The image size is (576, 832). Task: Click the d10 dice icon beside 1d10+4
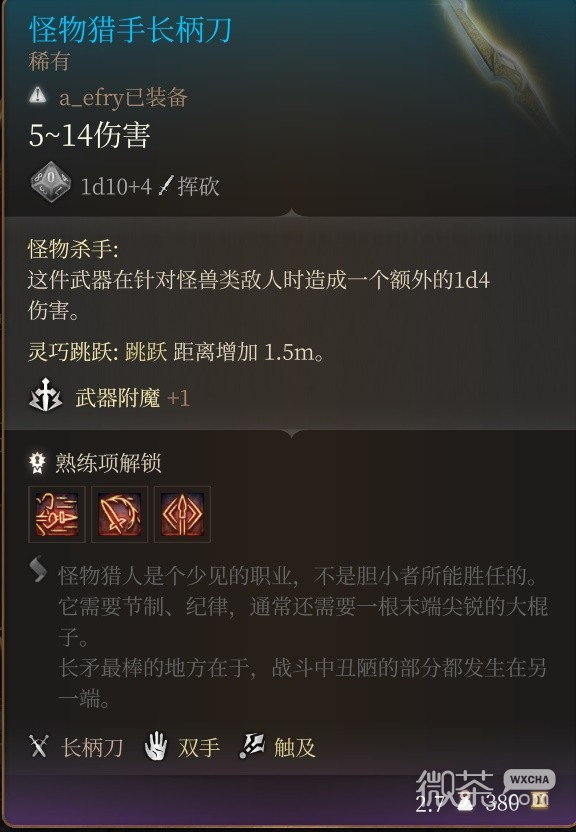click(50, 181)
